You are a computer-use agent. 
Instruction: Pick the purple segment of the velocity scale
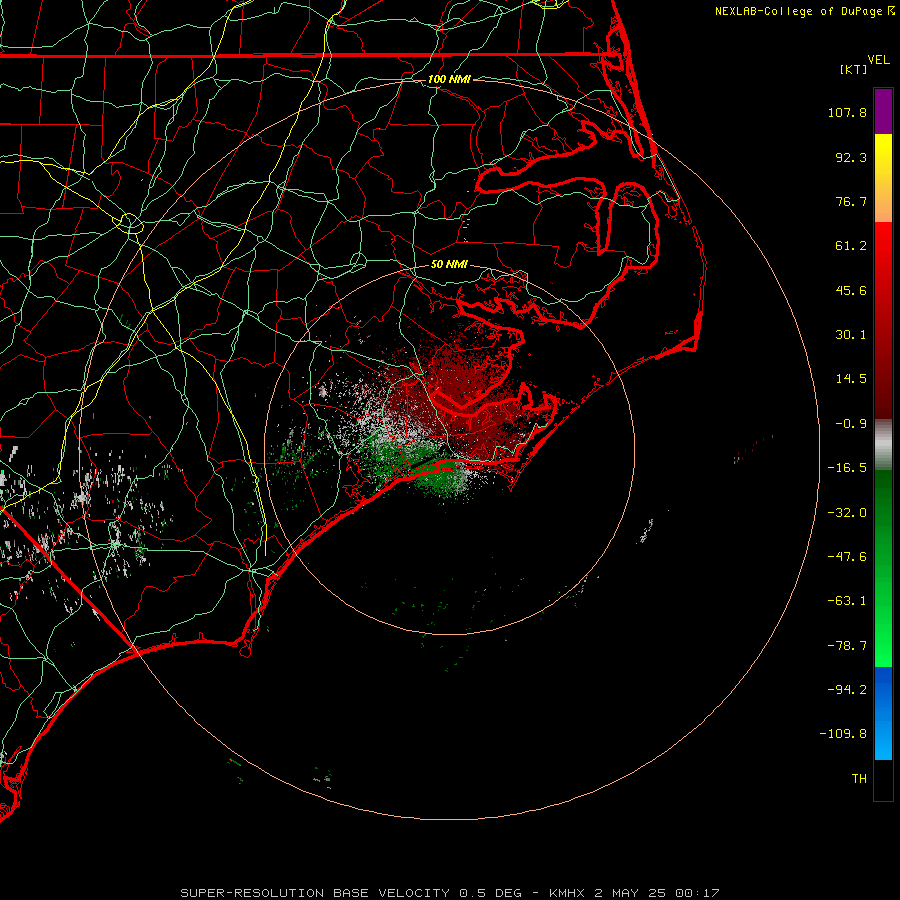pos(883,111)
